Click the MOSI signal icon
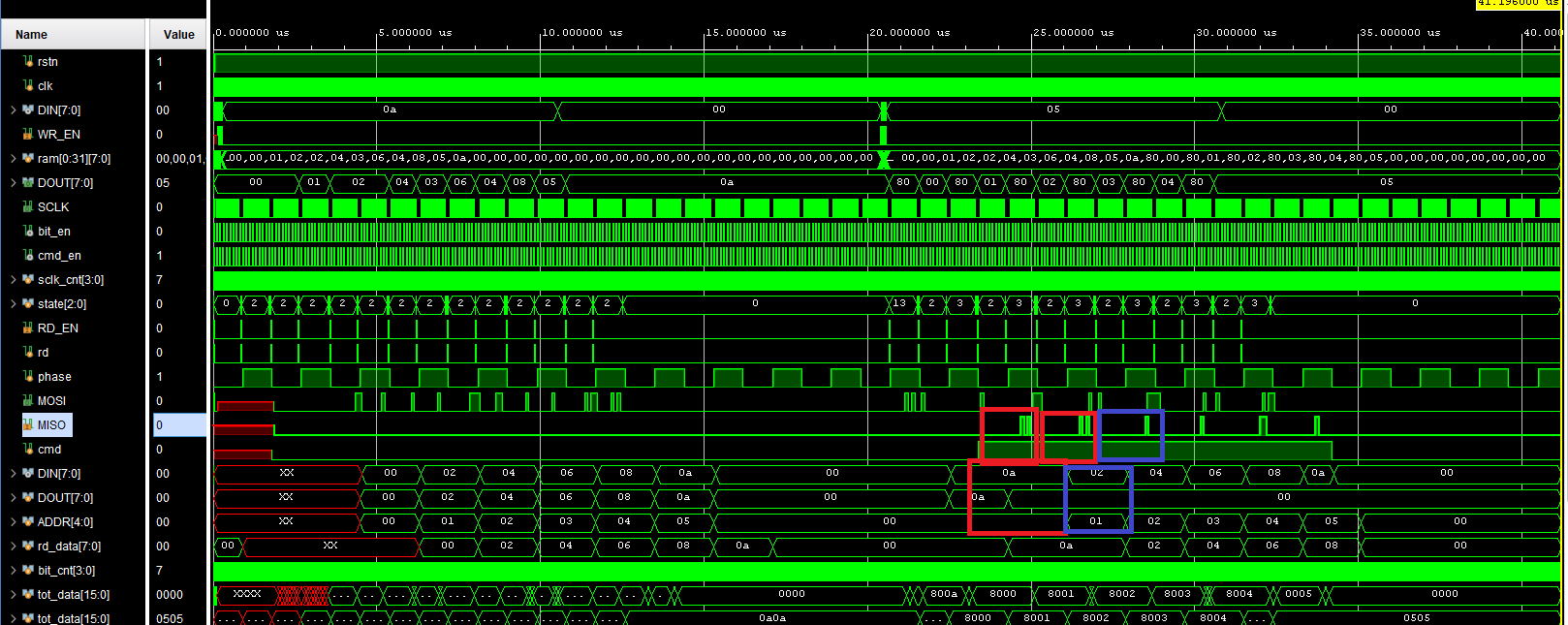 [x=28, y=400]
